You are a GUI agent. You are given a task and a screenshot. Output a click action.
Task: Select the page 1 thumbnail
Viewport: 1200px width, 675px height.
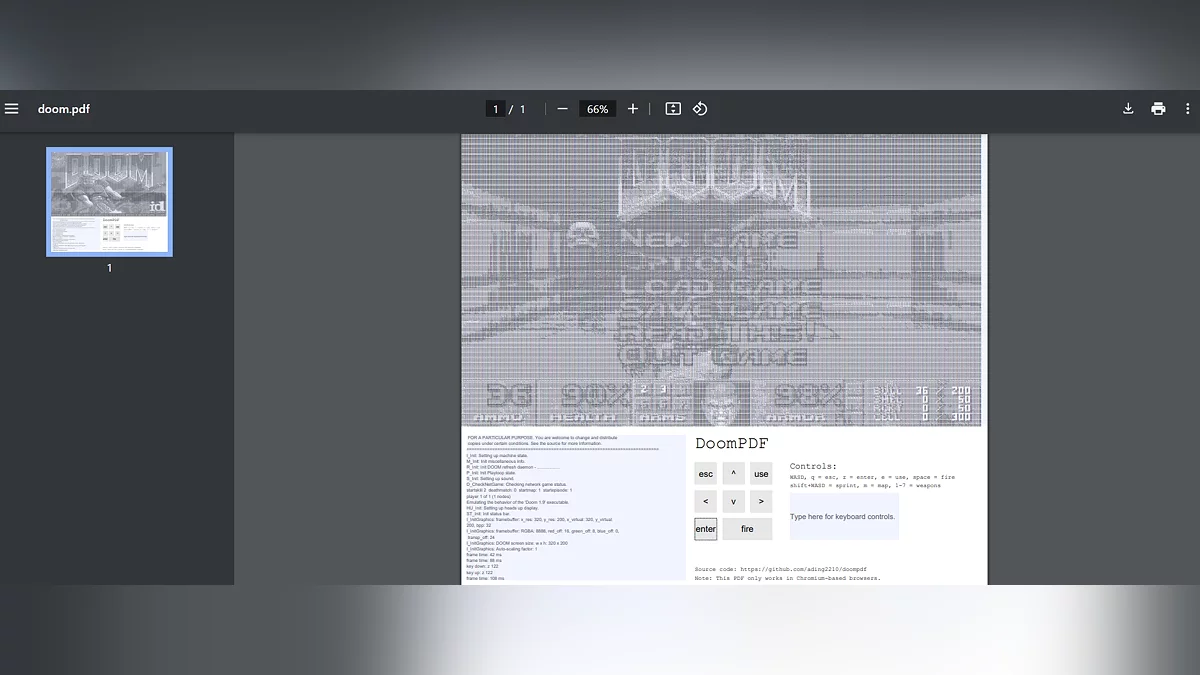click(x=109, y=202)
